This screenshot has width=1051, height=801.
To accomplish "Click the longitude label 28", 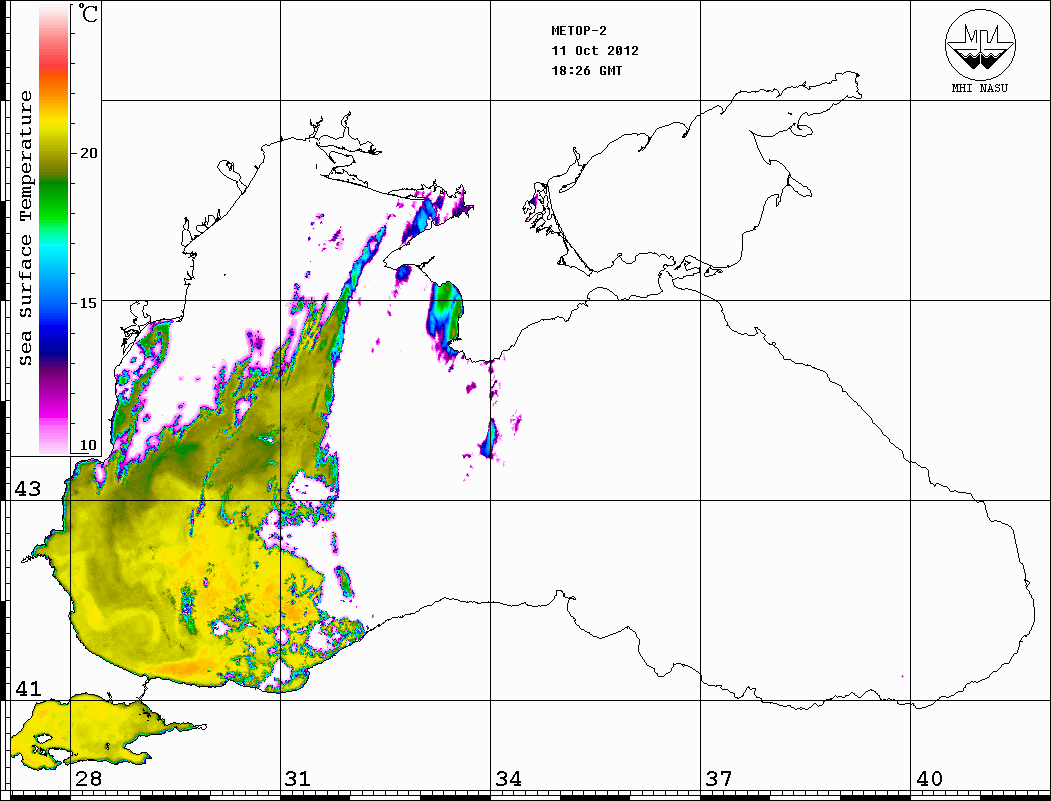I will click(88, 779).
